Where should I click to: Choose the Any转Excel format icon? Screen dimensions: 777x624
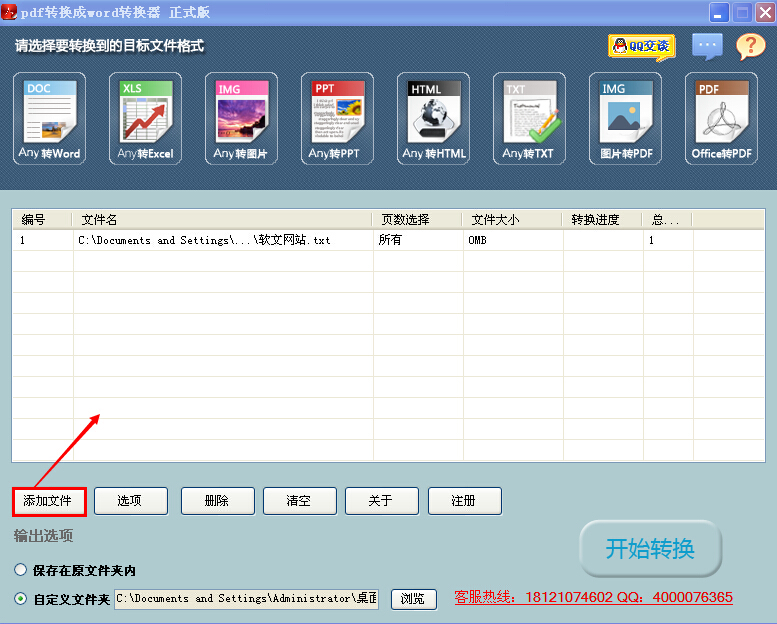coord(145,120)
